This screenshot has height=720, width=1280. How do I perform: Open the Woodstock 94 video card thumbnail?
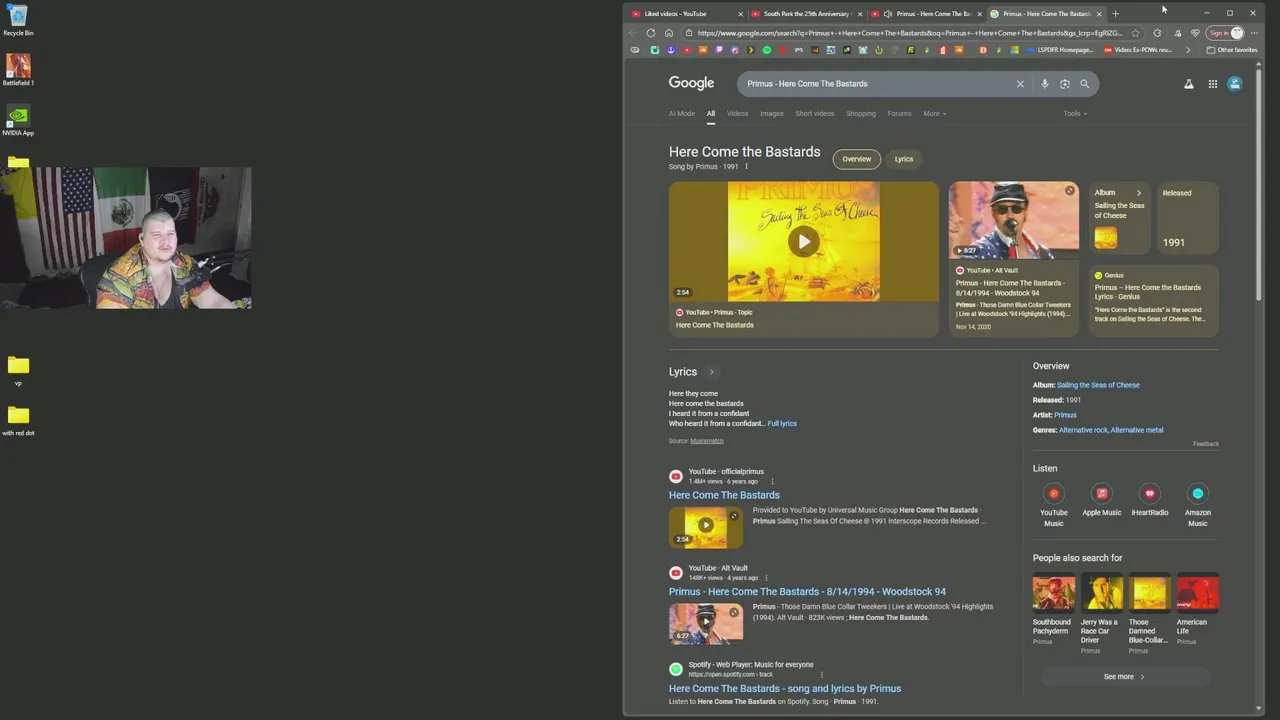1014,220
